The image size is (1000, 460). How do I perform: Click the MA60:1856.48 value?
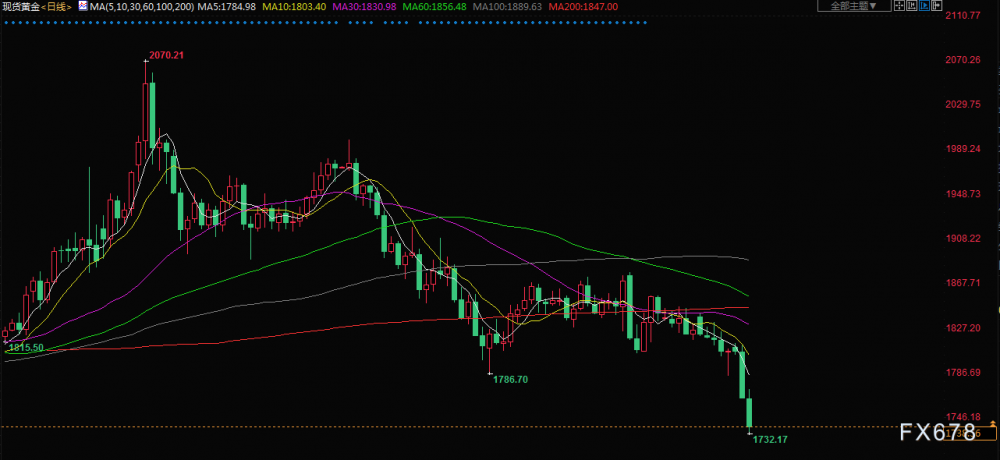coord(435,6)
